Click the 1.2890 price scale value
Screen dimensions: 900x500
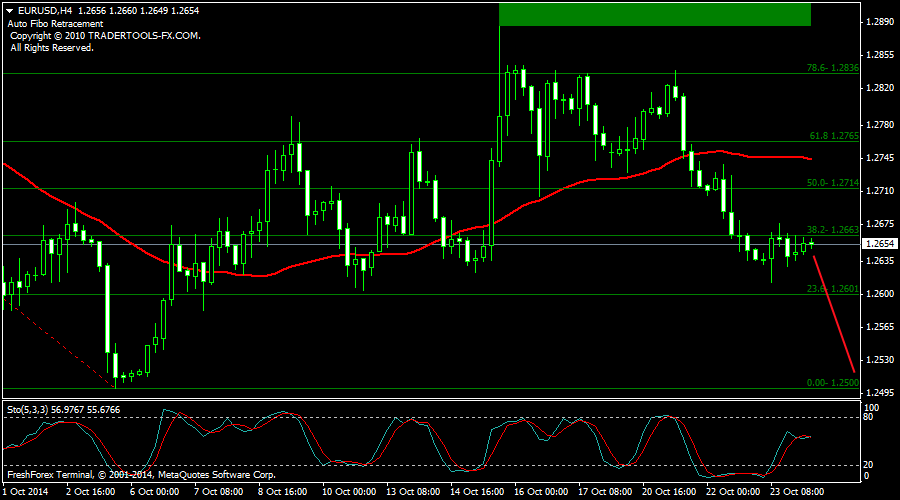point(880,22)
